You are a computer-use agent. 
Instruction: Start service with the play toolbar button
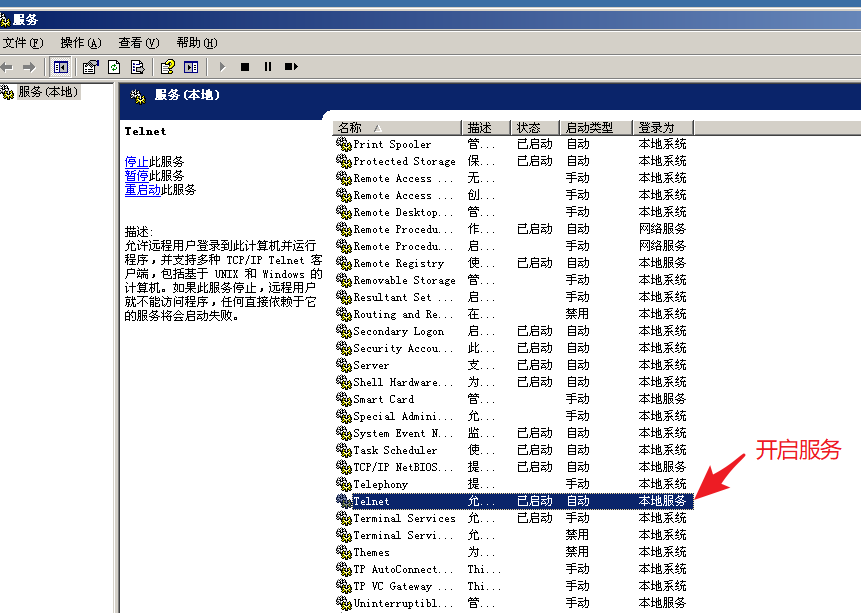point(222,67)
